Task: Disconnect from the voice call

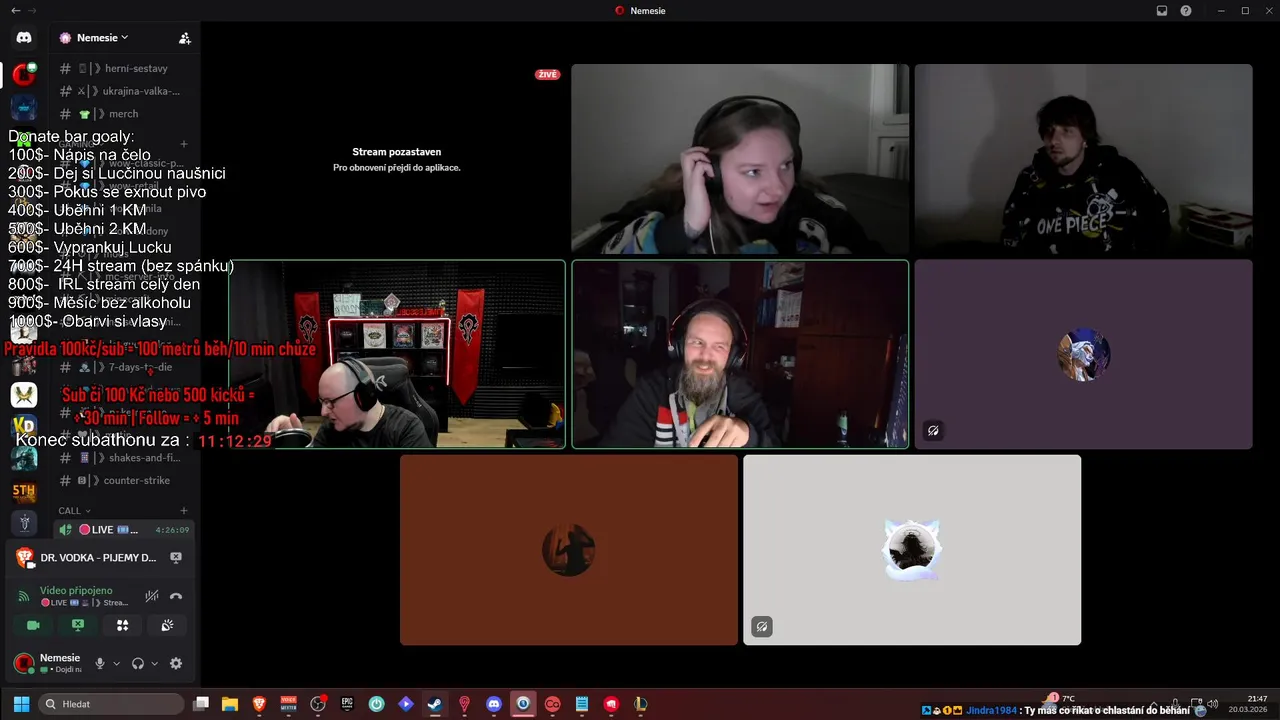Action: (176, 596)
